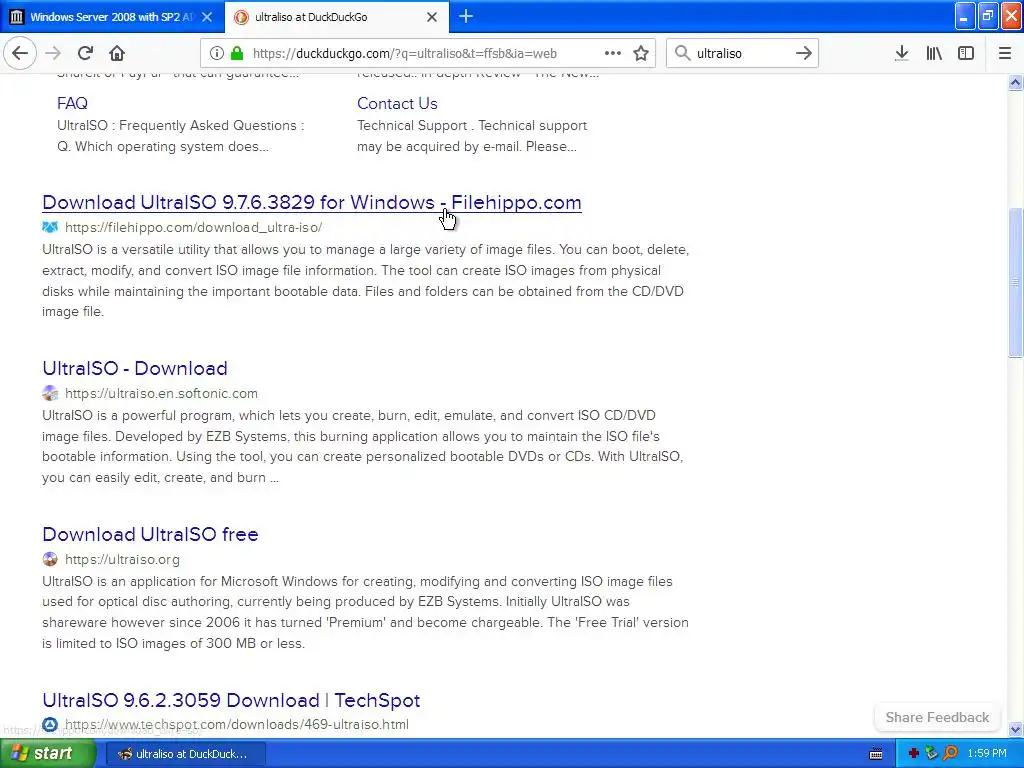Screen dimensions: 1024x768
Task: Click the https://ultraiso.org URL
Action: pyautogui.click(x=122, y=559)
